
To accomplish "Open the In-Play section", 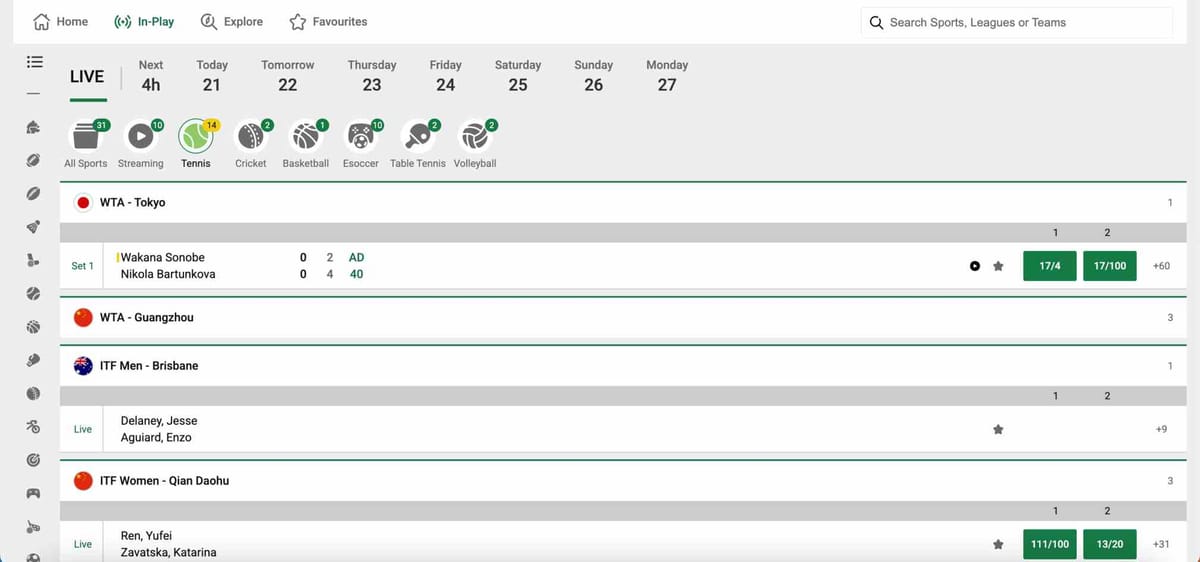I will 144,21.
